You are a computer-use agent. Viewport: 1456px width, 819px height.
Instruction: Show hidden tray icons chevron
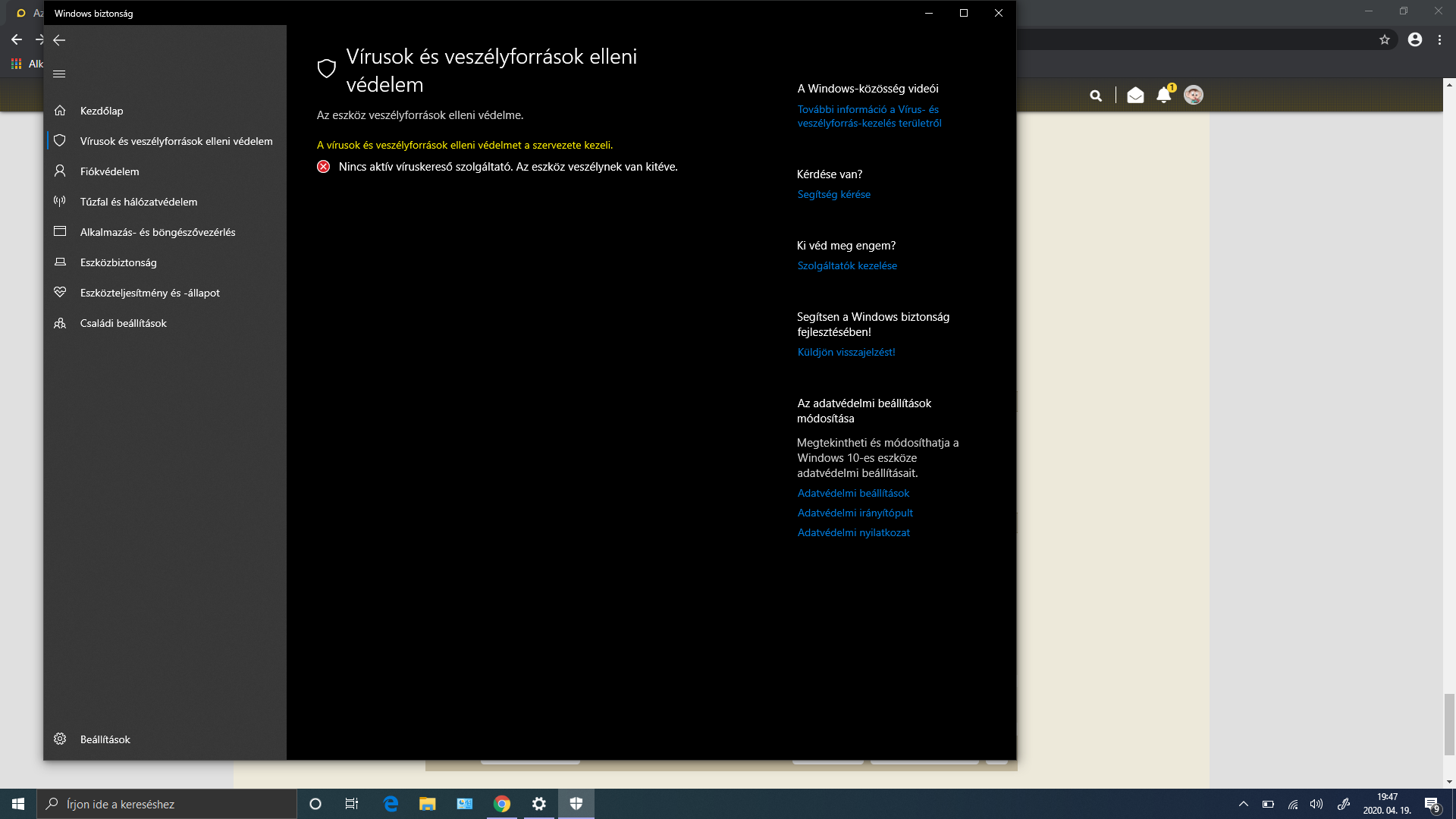pyautogui.click(x=1244, y=804)
